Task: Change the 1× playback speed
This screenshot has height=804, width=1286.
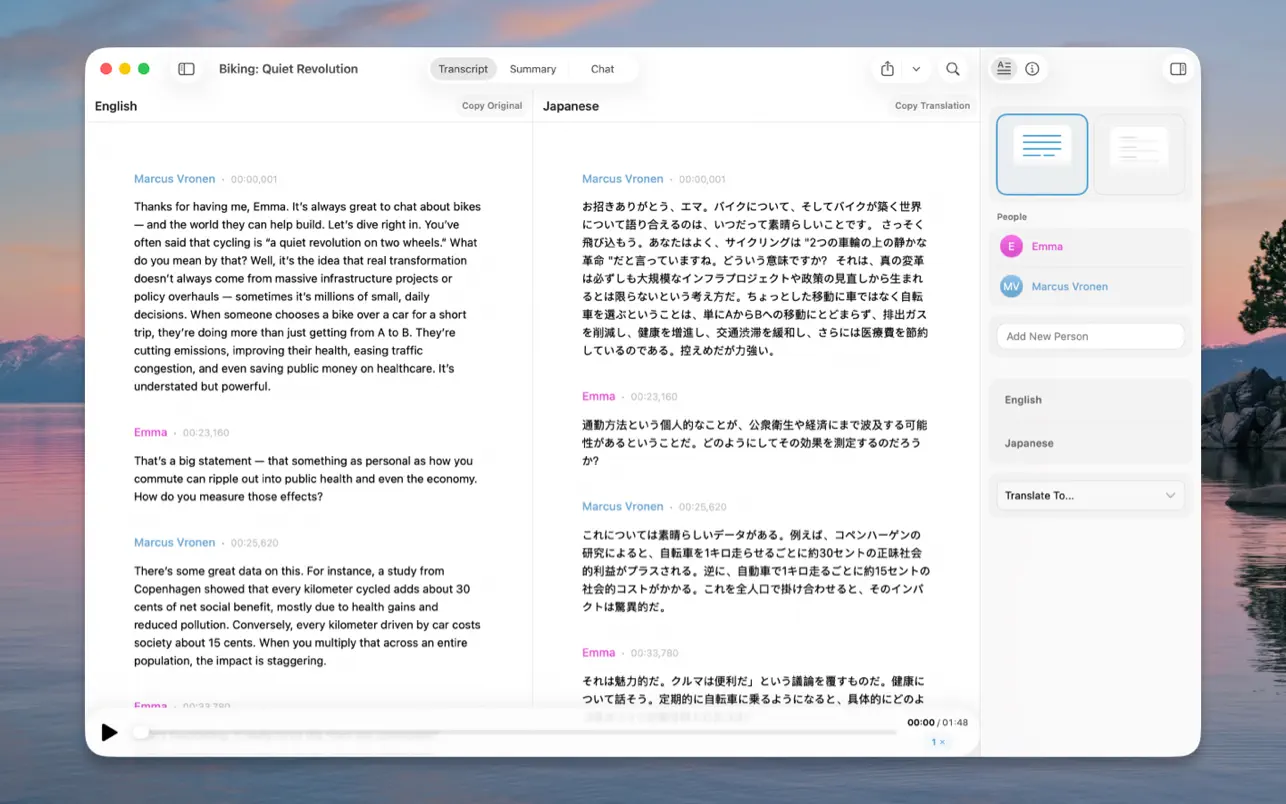Action: [938, 742]
